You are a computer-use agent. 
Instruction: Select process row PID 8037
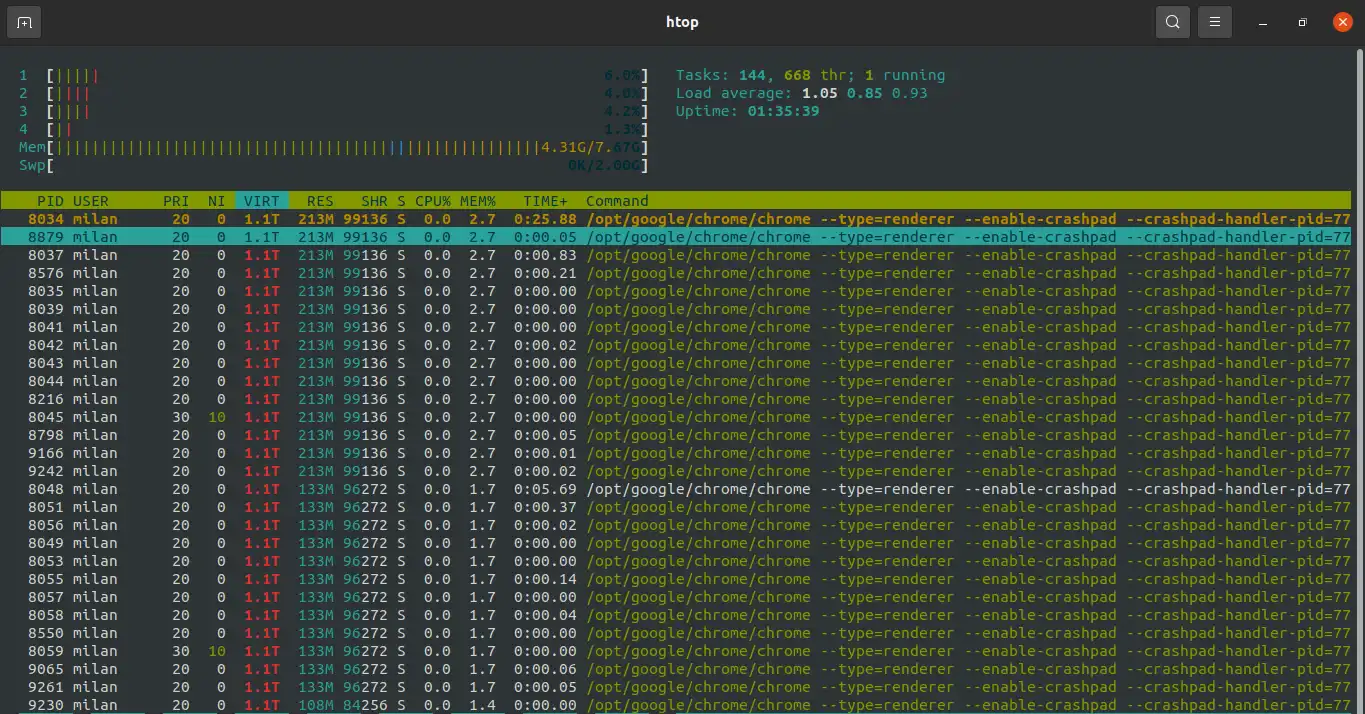pos(676,255)
